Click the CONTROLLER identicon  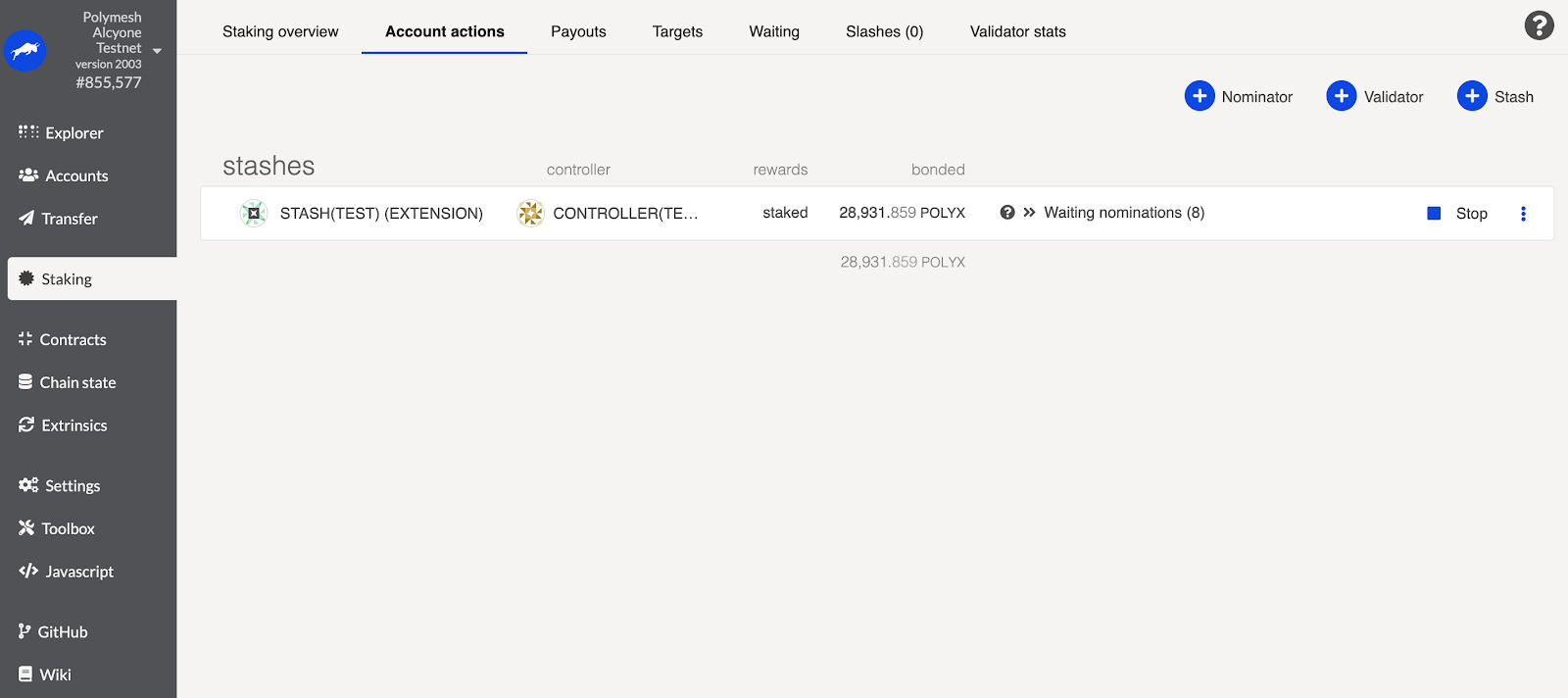[x=530, y=213]
